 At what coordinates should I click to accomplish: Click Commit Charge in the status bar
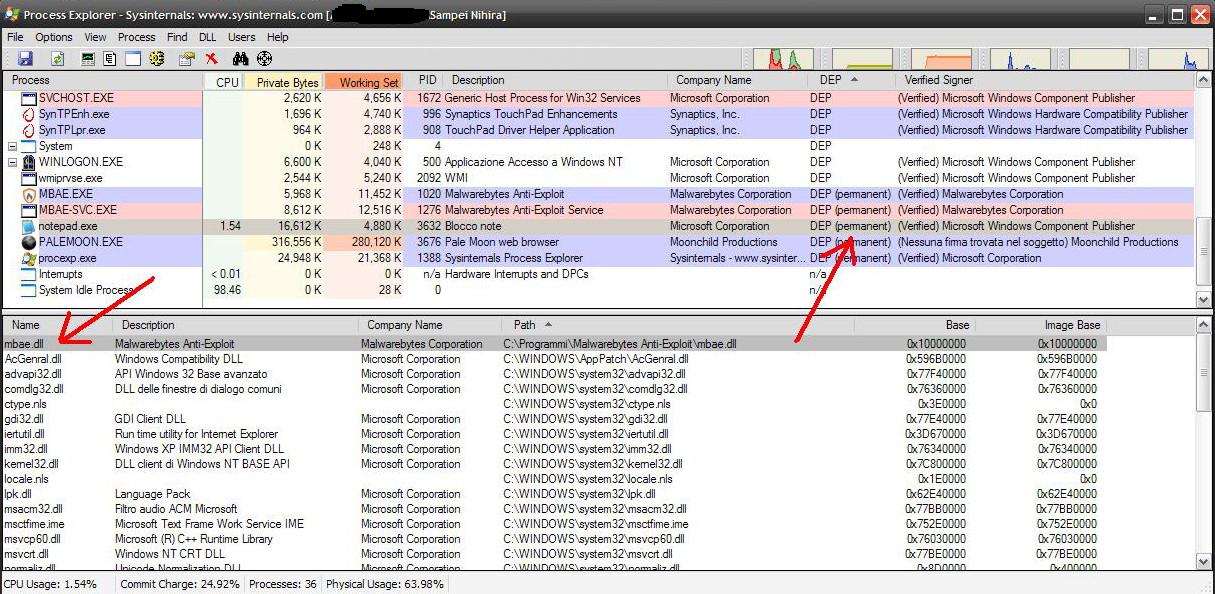point(180,584)
